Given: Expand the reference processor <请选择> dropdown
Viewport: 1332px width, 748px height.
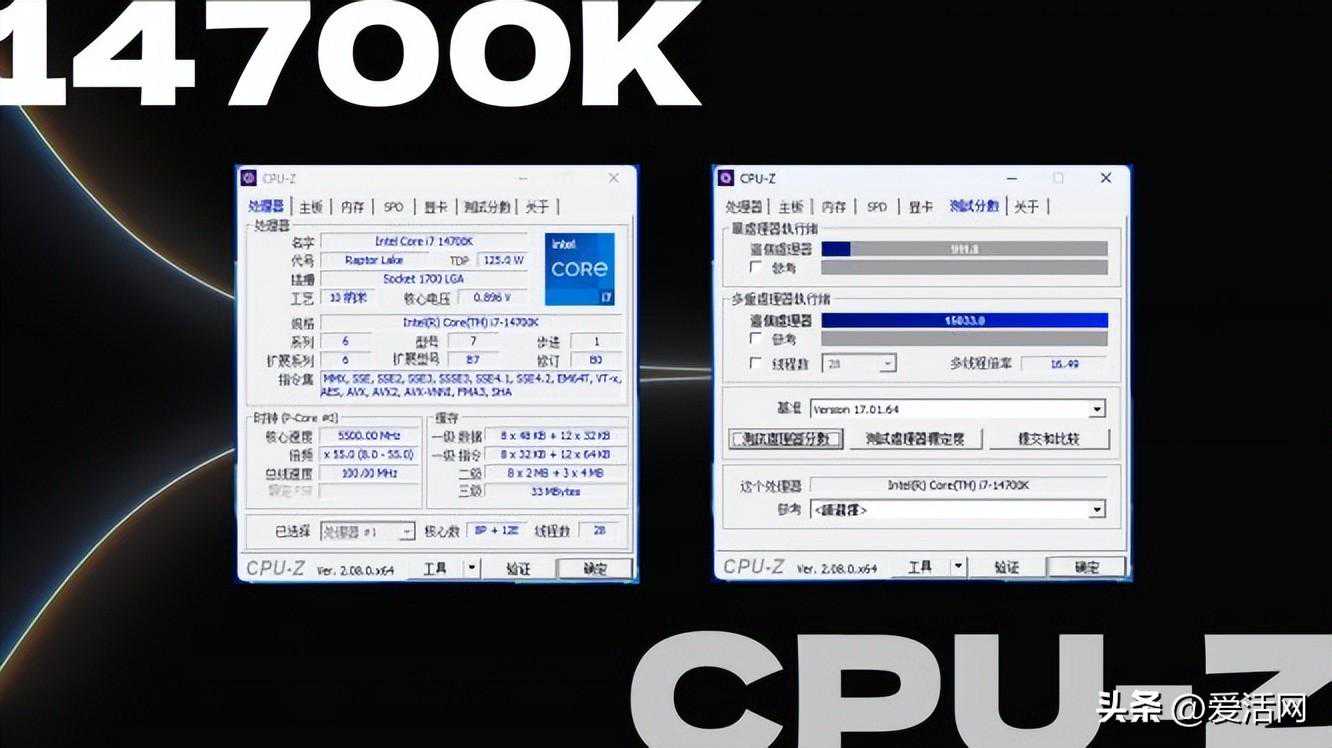Looking at the screenshot, I should point(1097,510).
